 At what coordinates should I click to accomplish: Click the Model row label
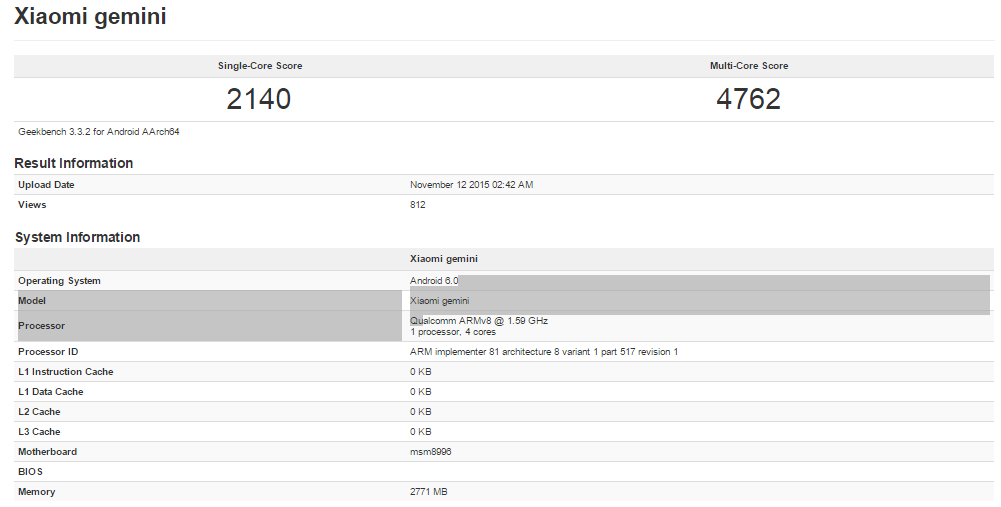[x=32, y=301]
